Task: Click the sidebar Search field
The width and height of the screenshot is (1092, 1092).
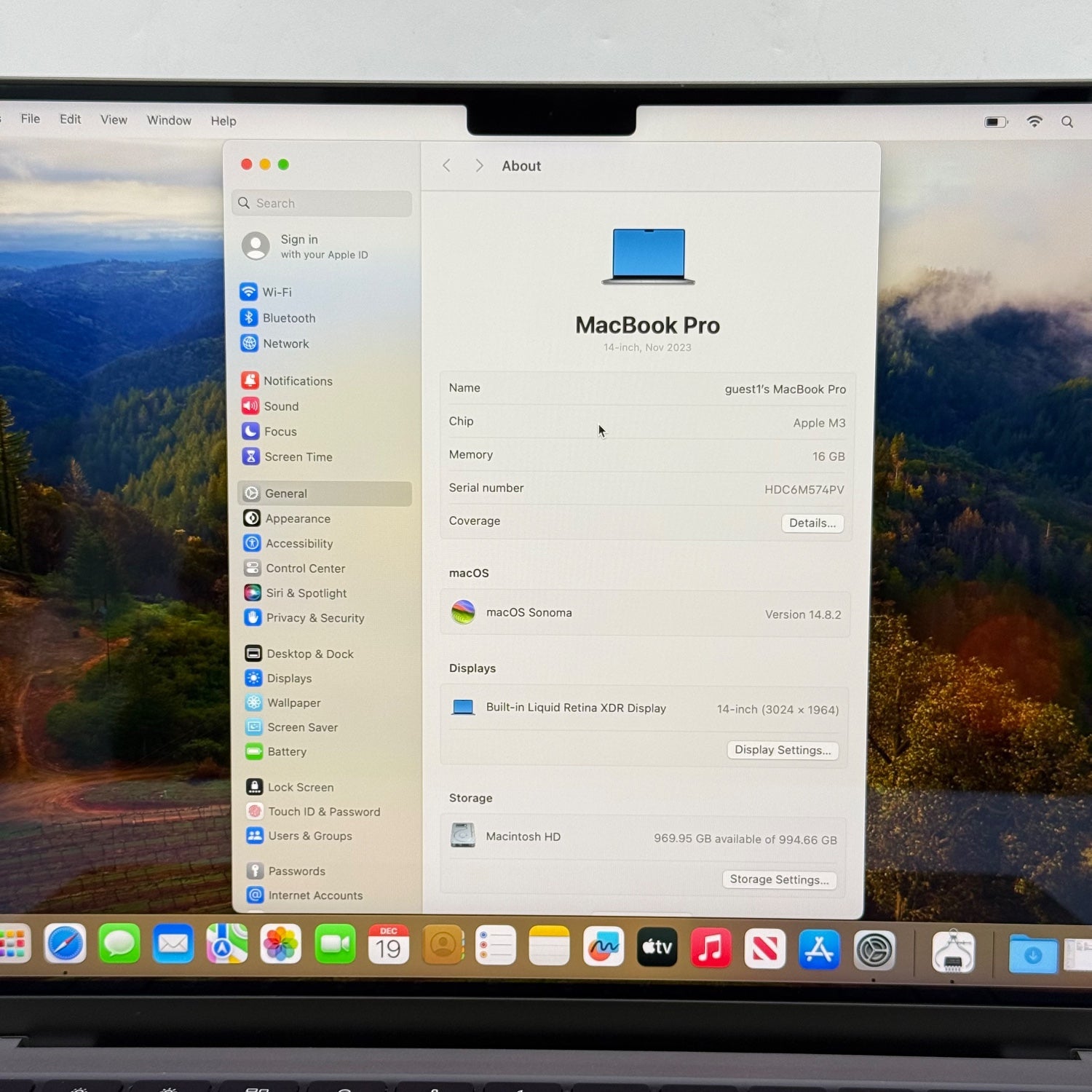Action: click(322, 203)
